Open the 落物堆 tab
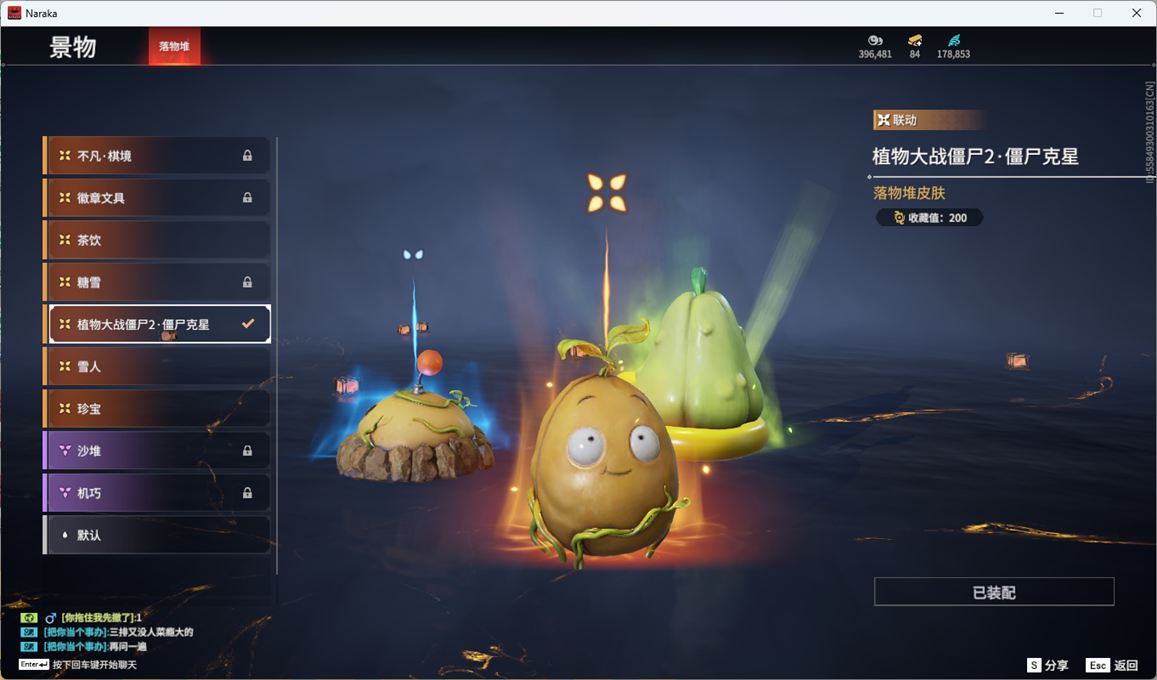This screenshot has height=680, width=1157. (174, 47)
